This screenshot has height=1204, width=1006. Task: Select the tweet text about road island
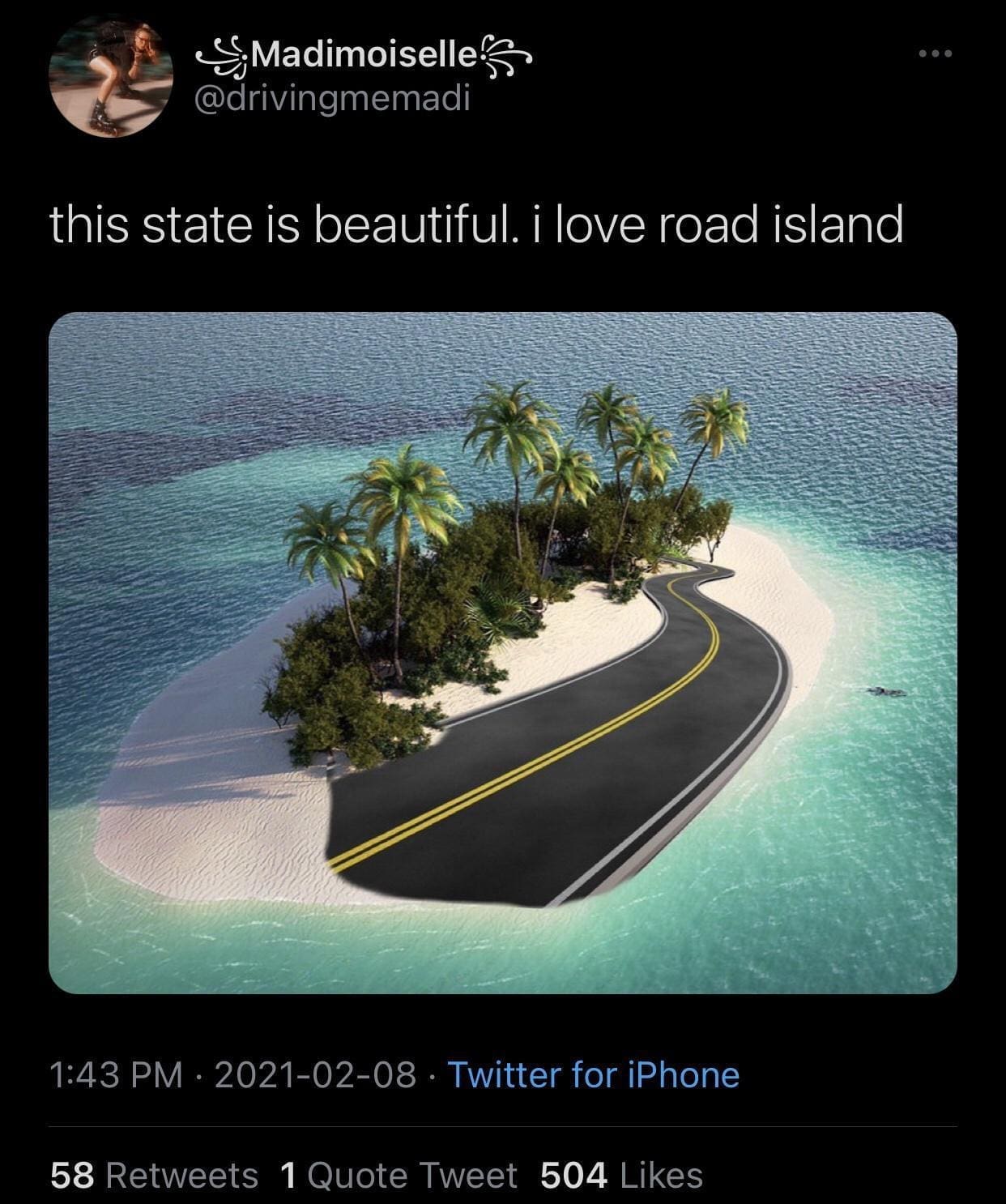point(476,224)
